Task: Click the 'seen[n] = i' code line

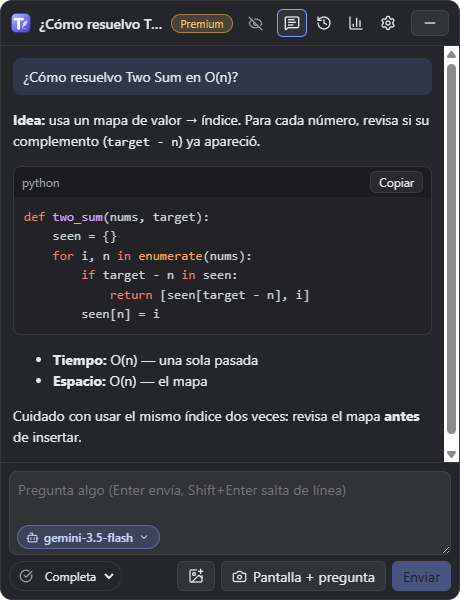Action: [120, 314]
